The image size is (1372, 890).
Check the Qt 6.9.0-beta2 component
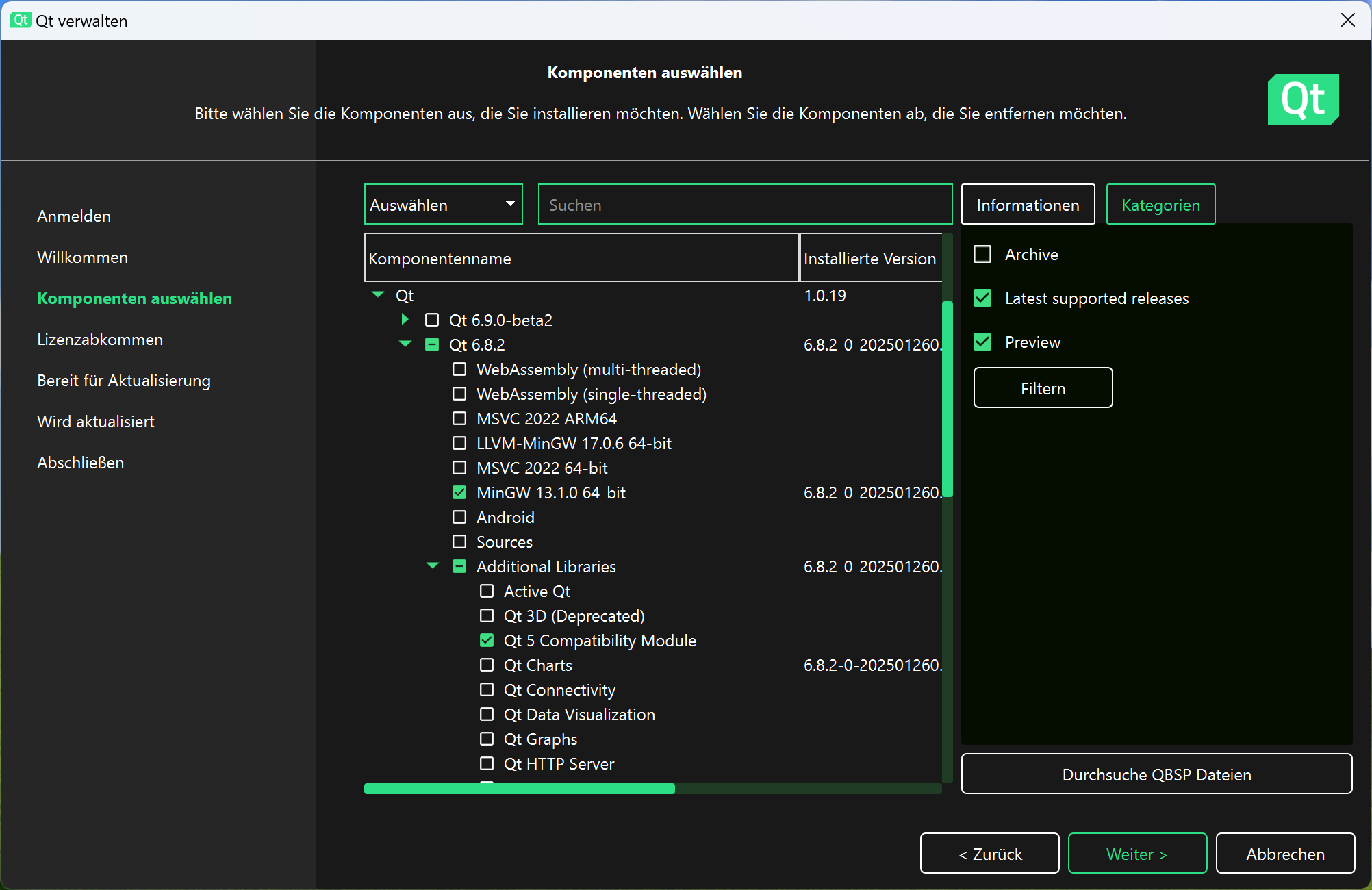click(432, 320)
